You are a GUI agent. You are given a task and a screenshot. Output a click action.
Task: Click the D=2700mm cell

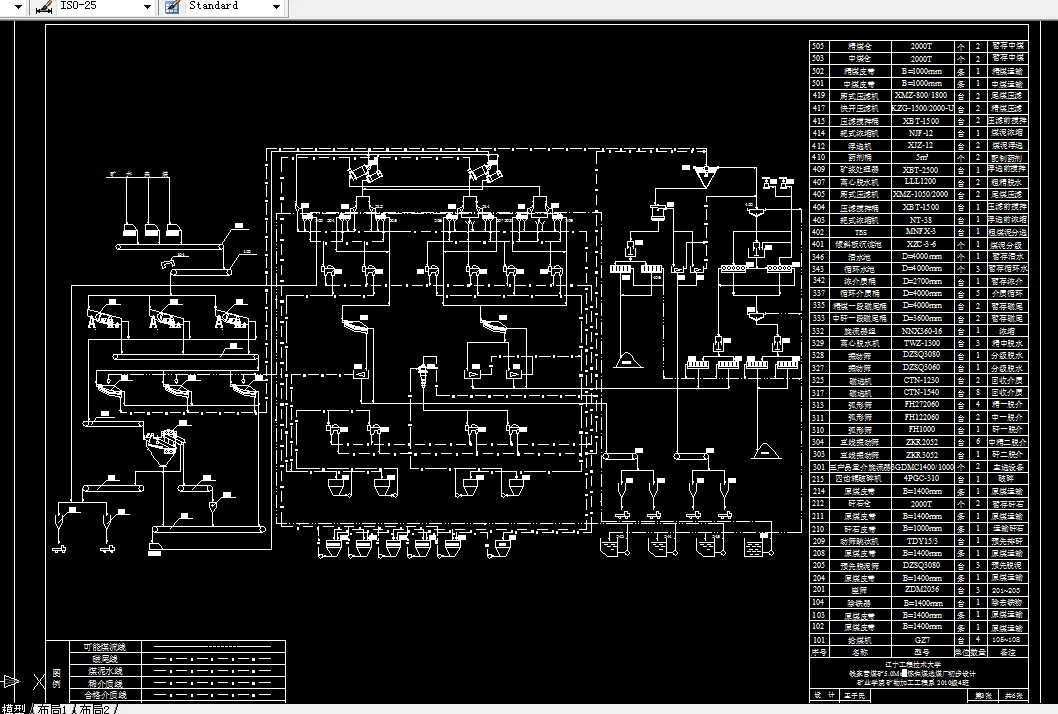tap(922, 281)
